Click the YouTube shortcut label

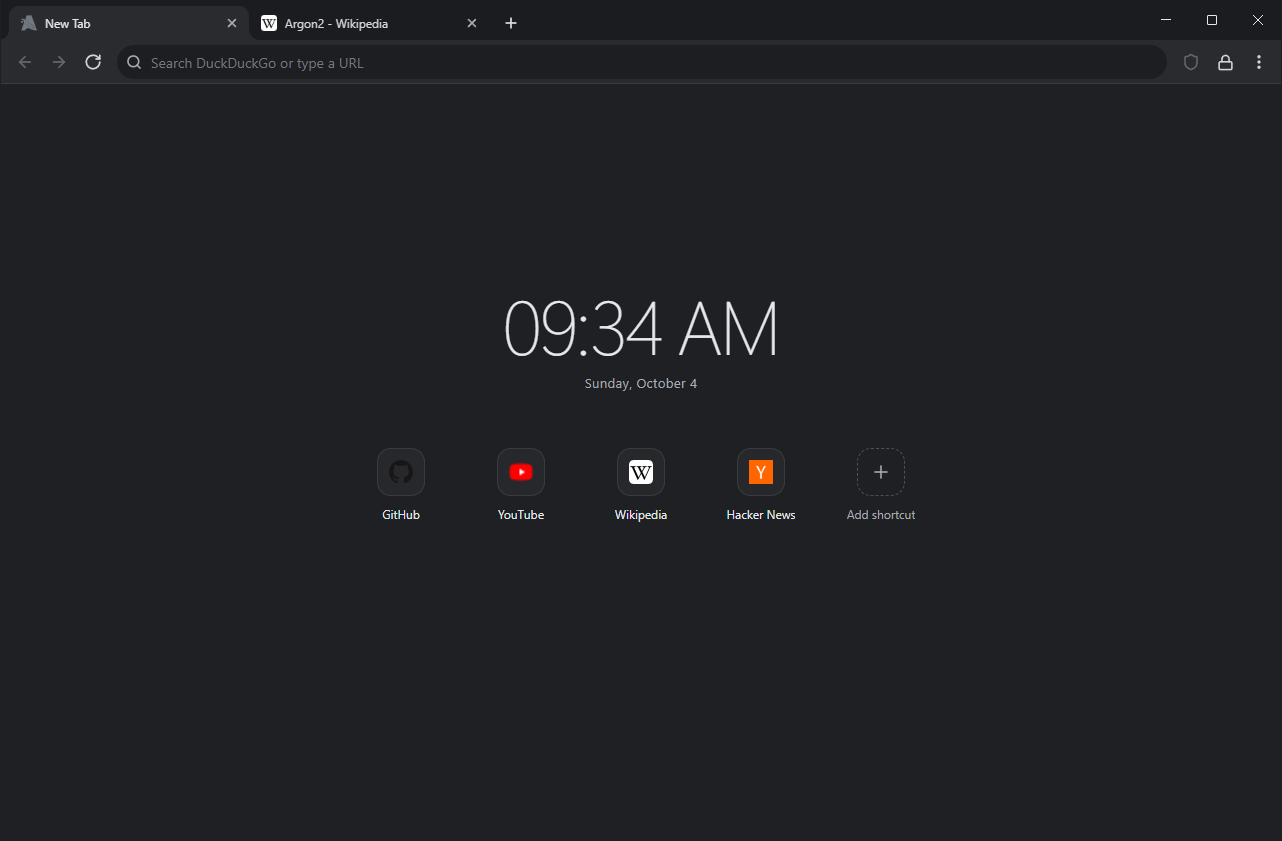521,515
